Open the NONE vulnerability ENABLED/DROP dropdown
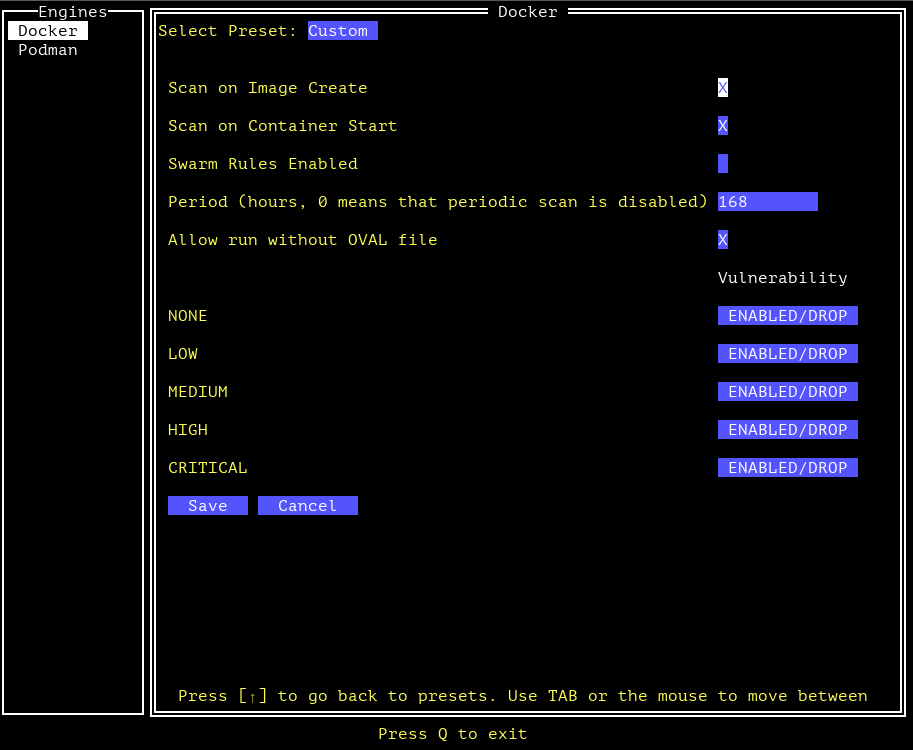This screenshot has height=750, width=913. click(x=787, y=316)
